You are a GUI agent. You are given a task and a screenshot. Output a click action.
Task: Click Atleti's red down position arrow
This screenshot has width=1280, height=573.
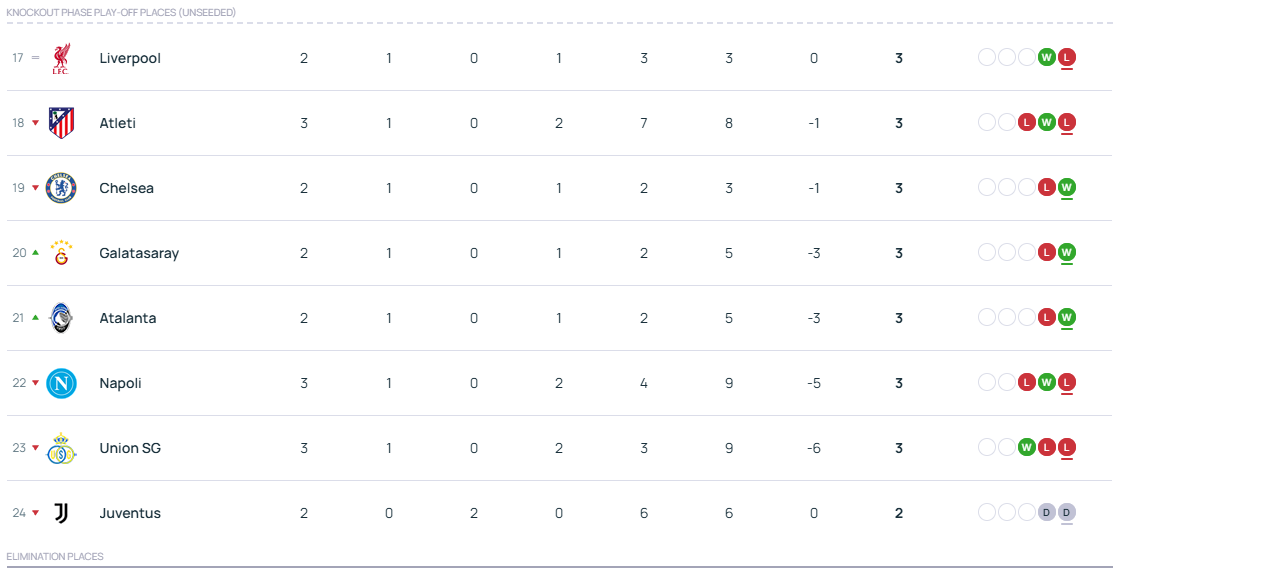click(x=35, y=123)
